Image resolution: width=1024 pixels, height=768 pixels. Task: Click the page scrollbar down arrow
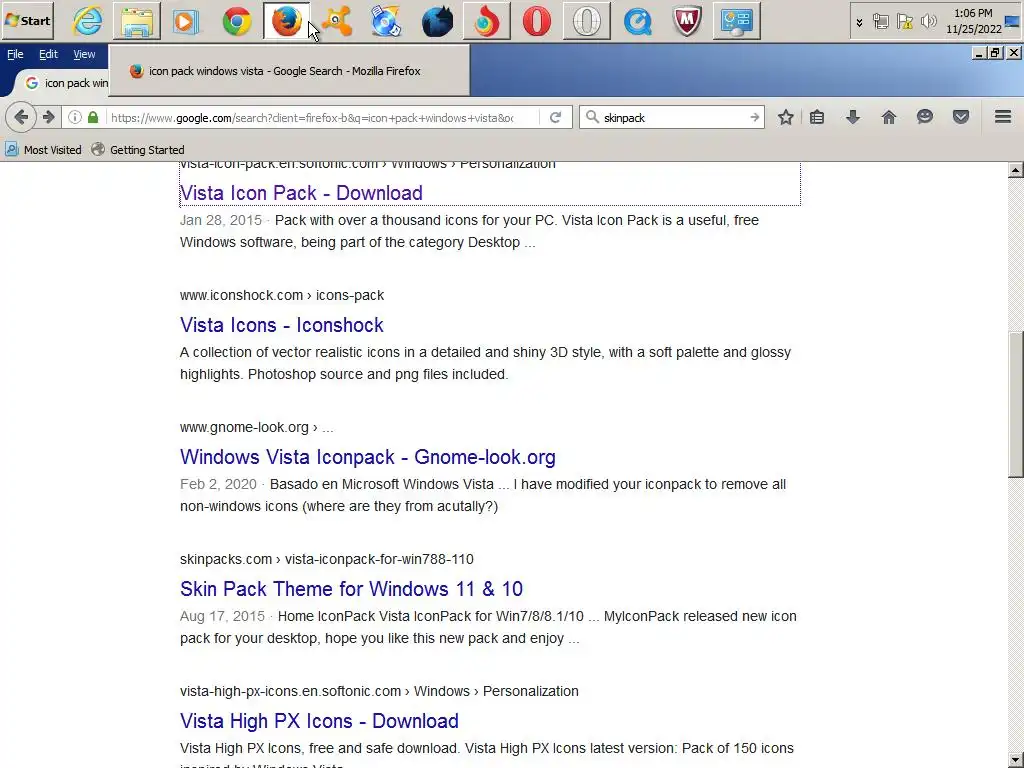(1015, 761)
